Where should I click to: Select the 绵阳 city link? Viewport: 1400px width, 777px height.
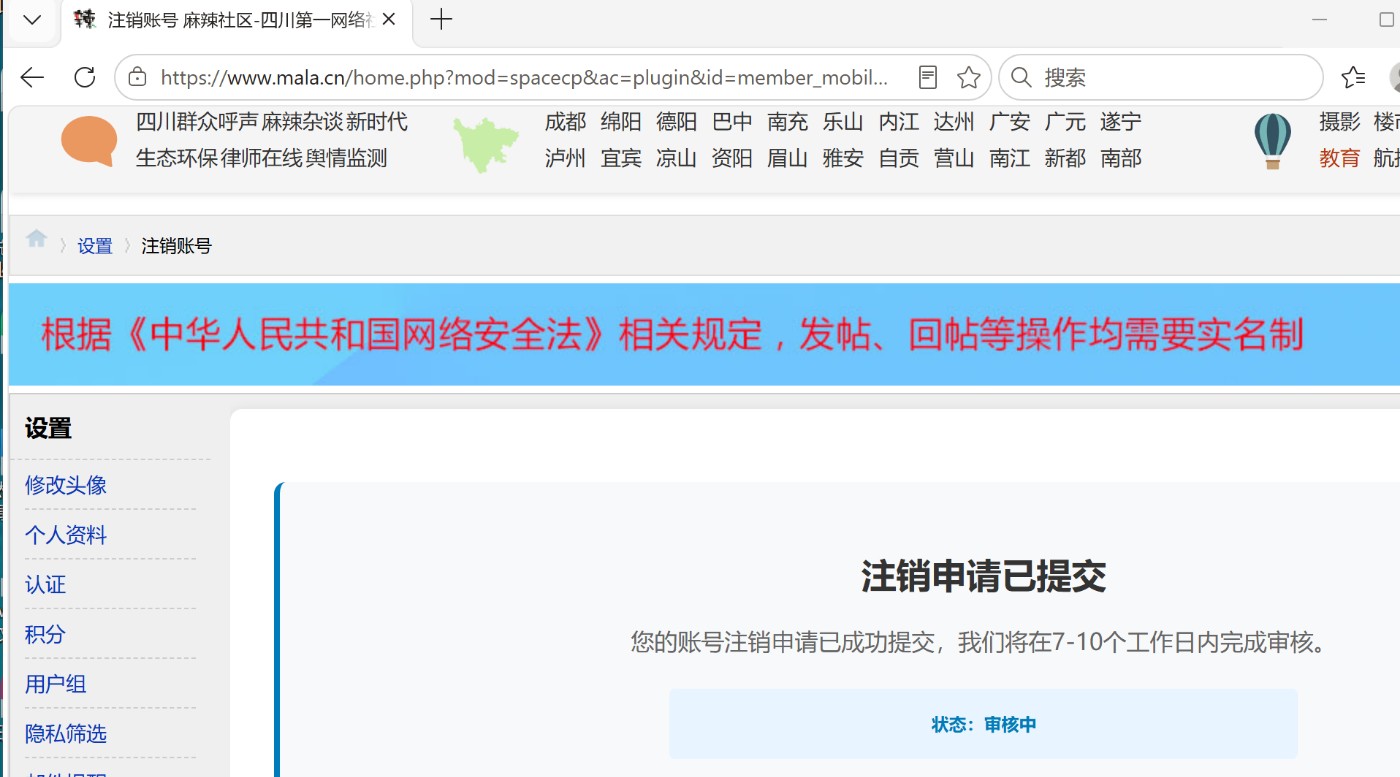(x=621, y=122)
